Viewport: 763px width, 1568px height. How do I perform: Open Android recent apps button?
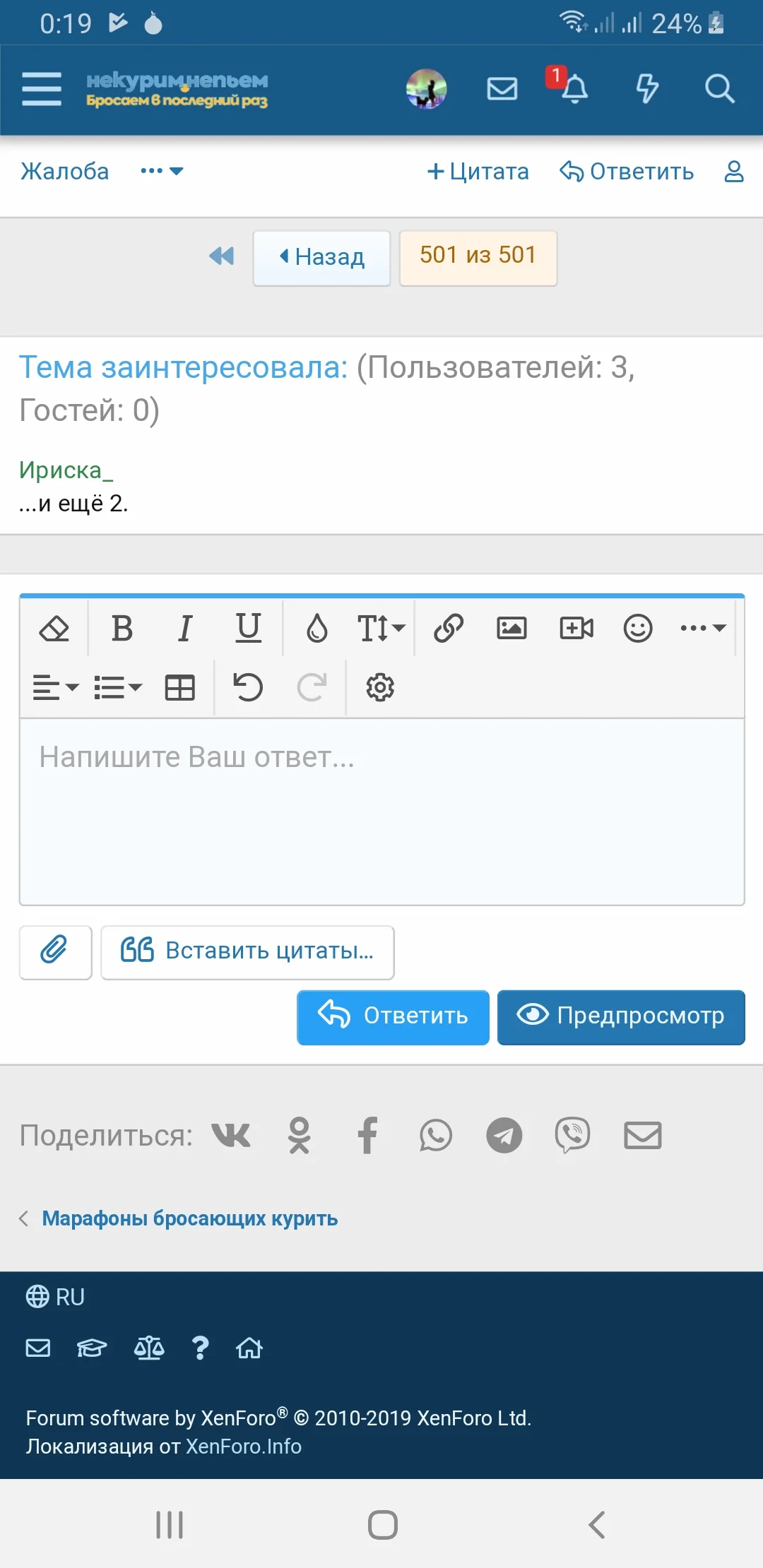coord(170,1525)
